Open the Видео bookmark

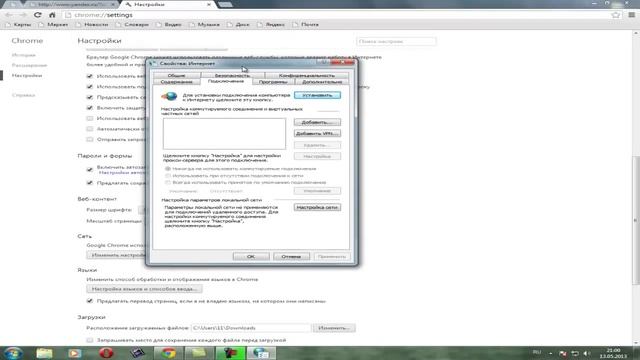pos(169,25)
